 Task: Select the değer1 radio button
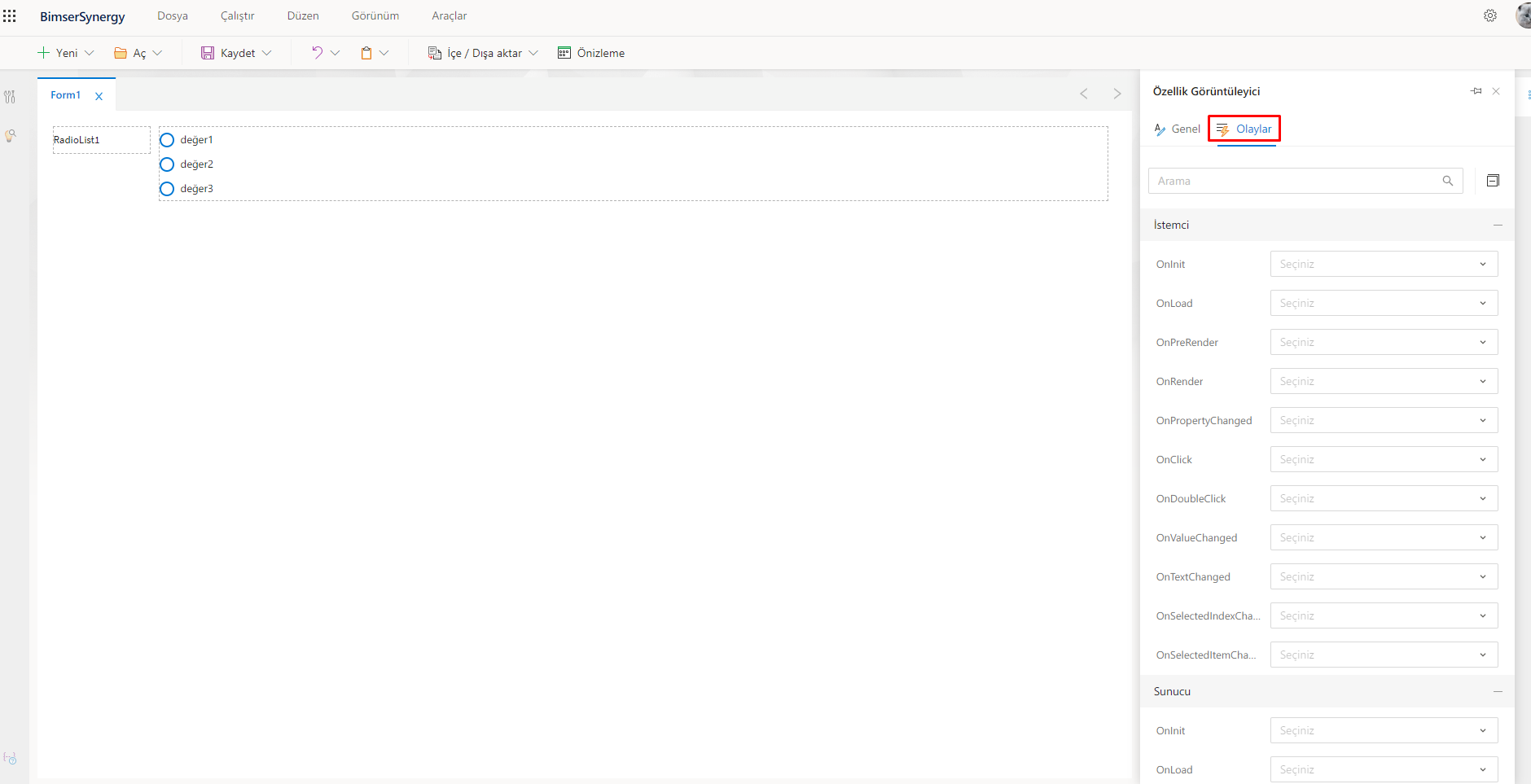point(167,140)
